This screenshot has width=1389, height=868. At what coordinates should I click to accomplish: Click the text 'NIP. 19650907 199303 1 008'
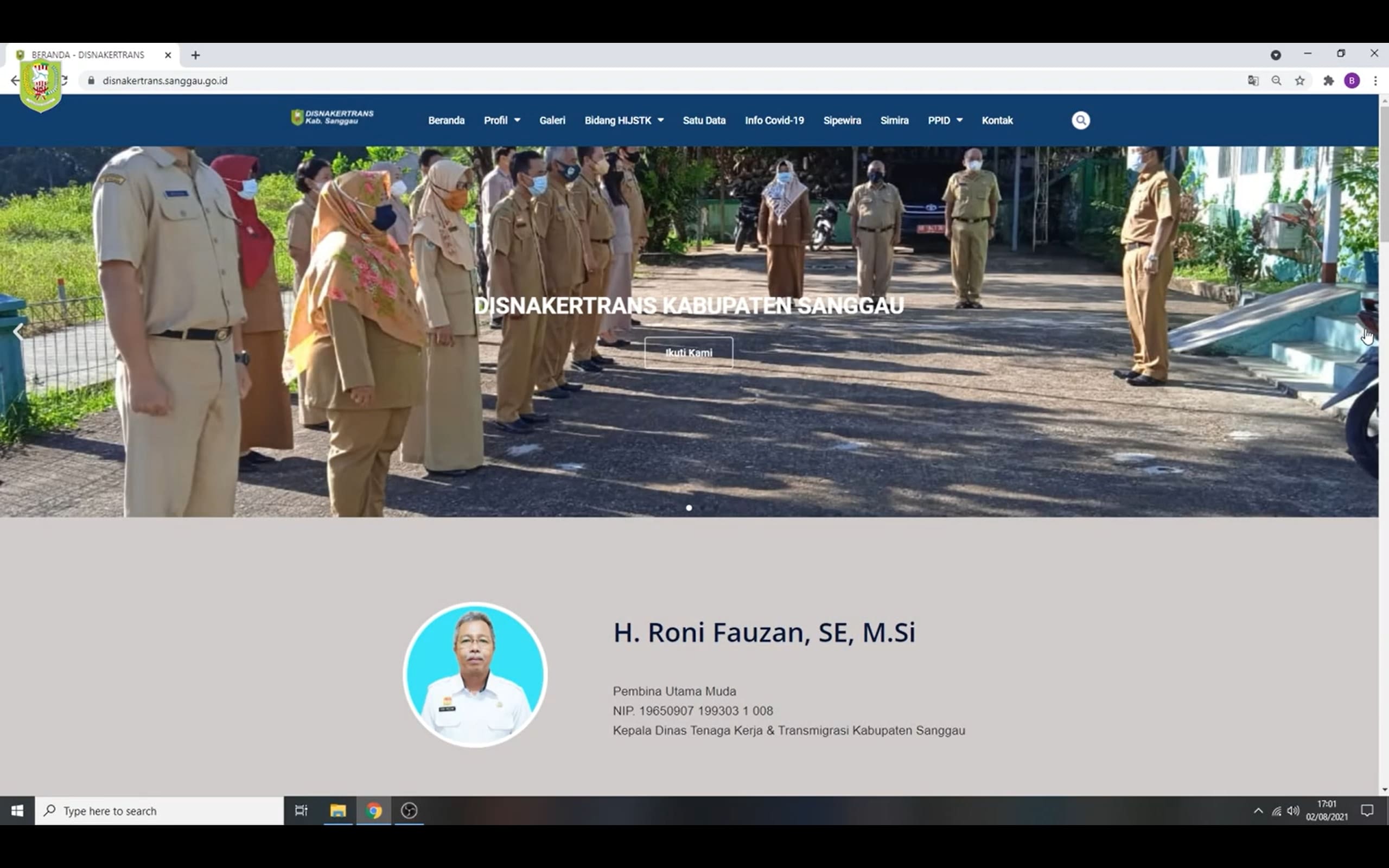pyautogui.click(x=693, y=711)
